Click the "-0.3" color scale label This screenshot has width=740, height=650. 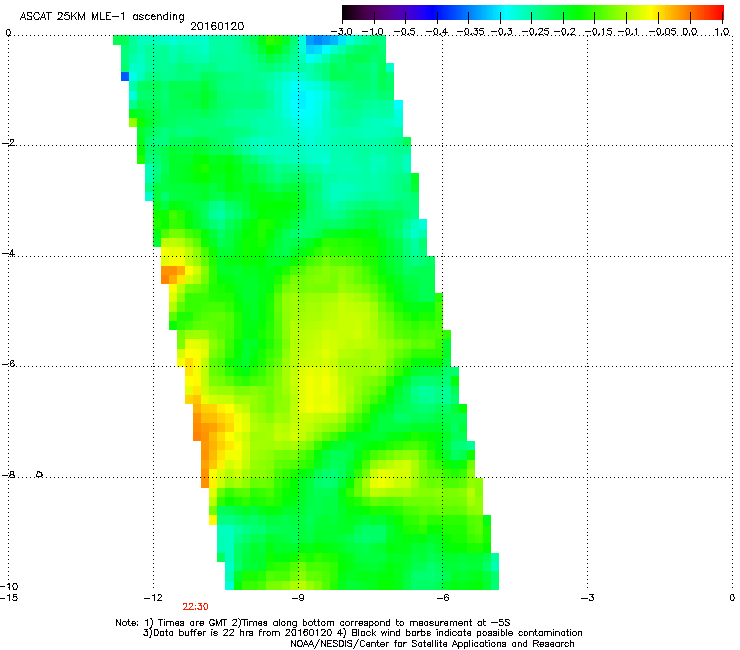tap(501, 32)
